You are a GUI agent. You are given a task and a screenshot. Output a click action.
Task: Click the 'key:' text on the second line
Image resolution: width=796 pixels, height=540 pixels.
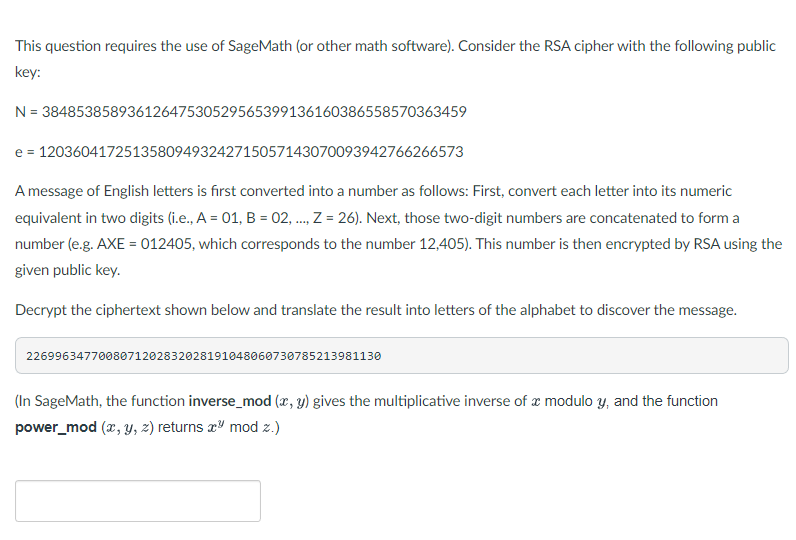point(27,73)
